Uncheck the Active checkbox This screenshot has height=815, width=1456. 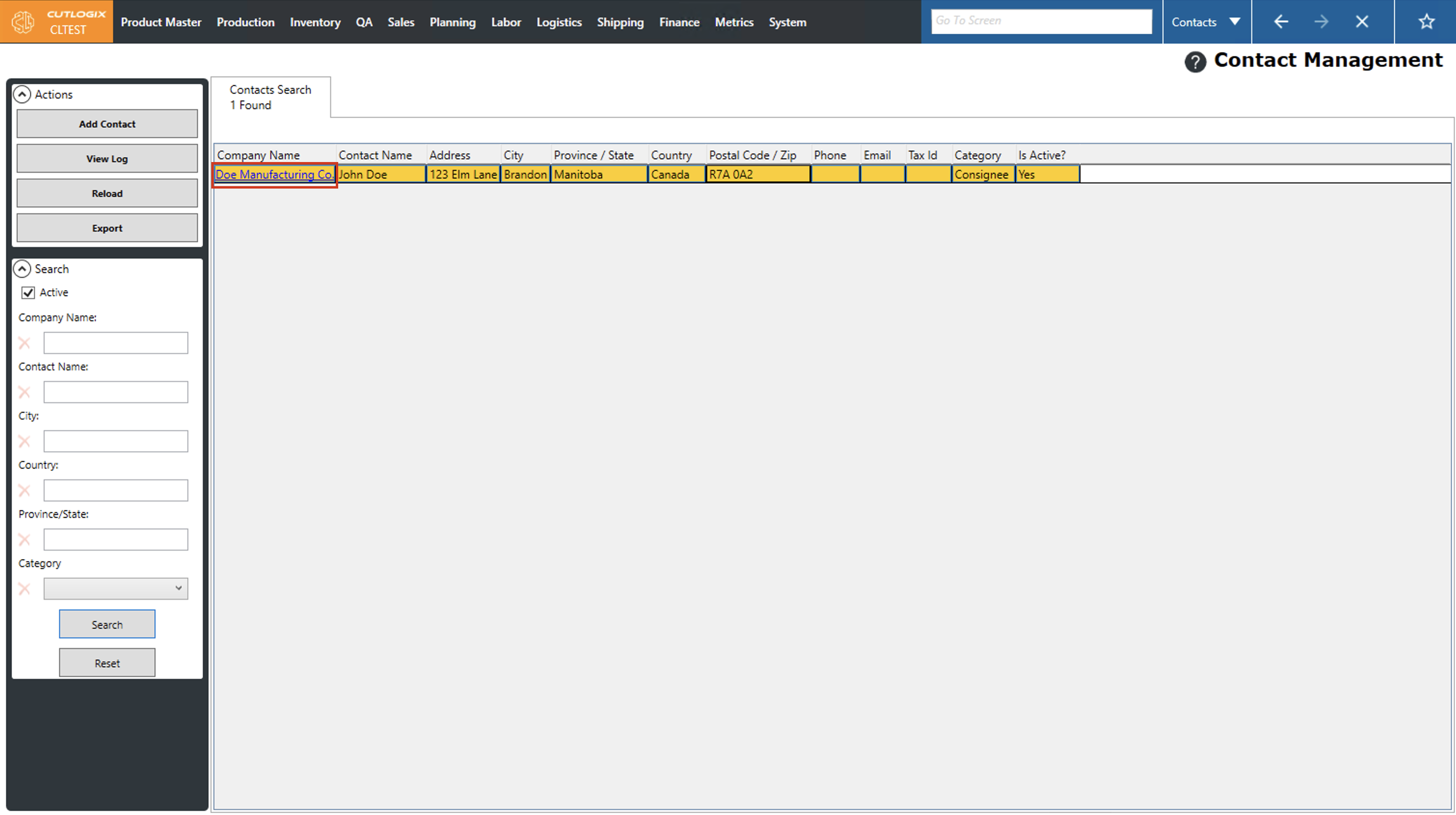click(x=27, y=293)
